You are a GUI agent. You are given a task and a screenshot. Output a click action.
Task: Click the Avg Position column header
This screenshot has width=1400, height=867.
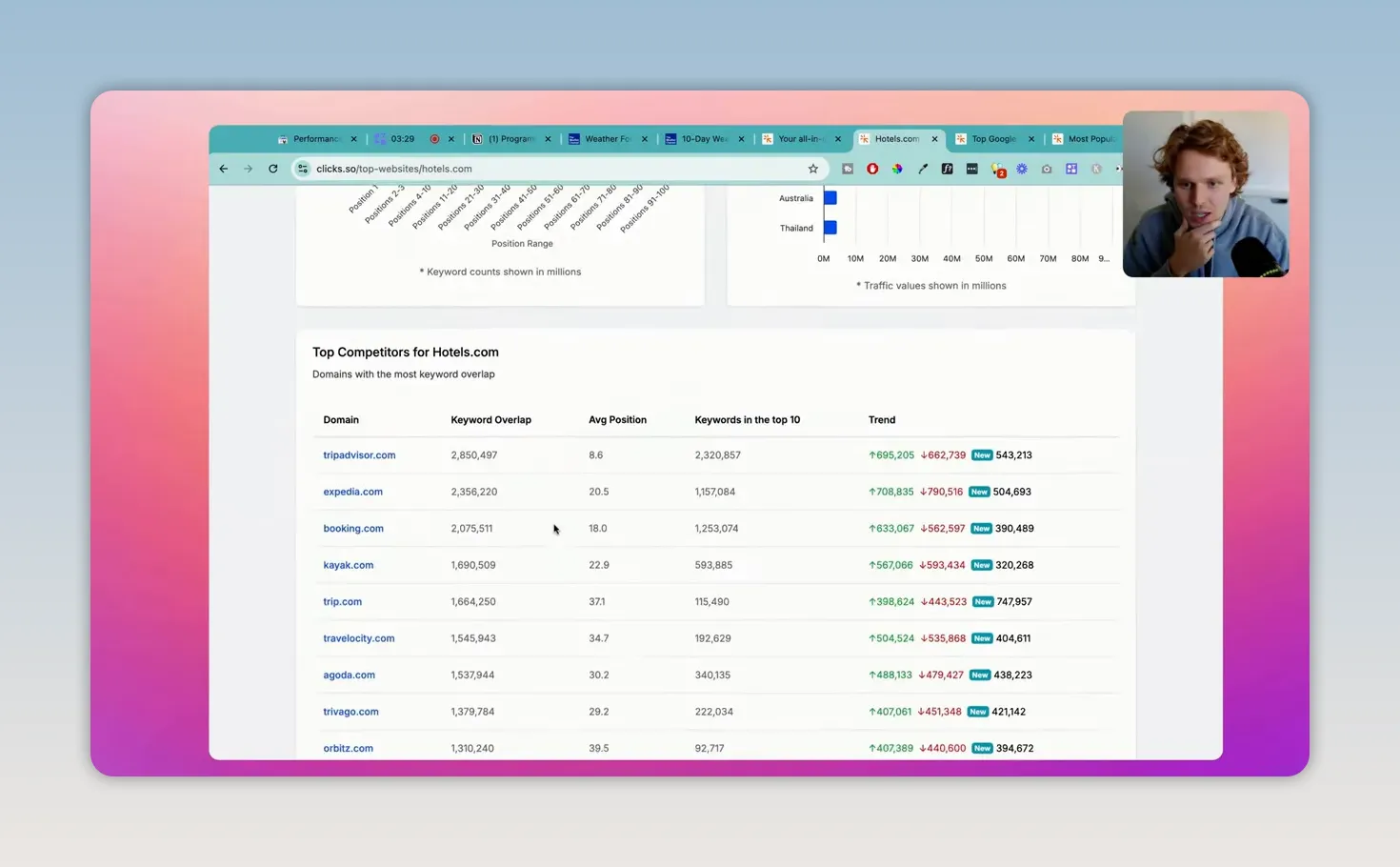pos(617,420)
